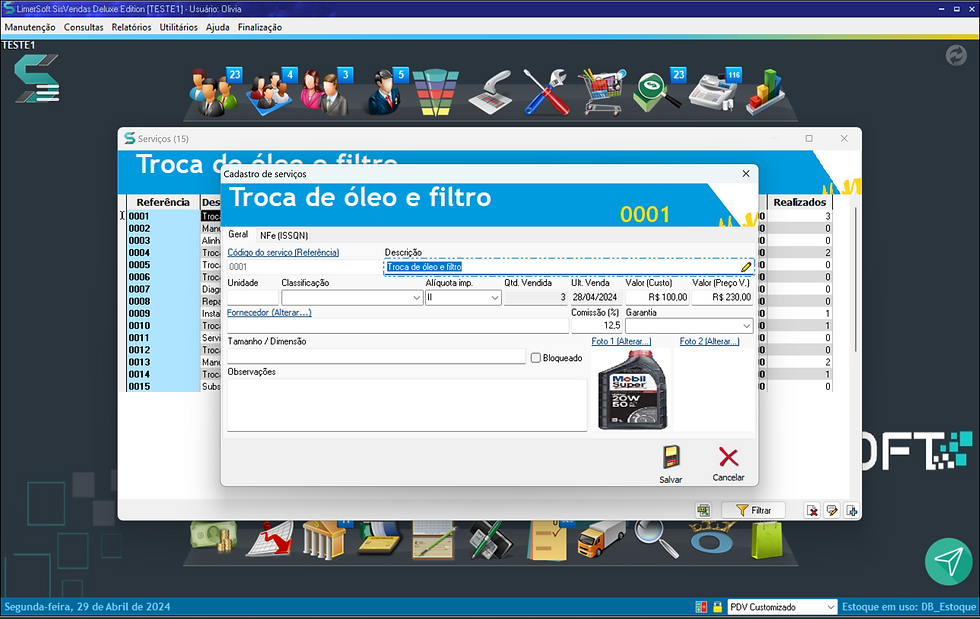The height and width of the screenshot is (619, 980).
Task: Click the refresh icon at top right
Action: tap(956, 56)
